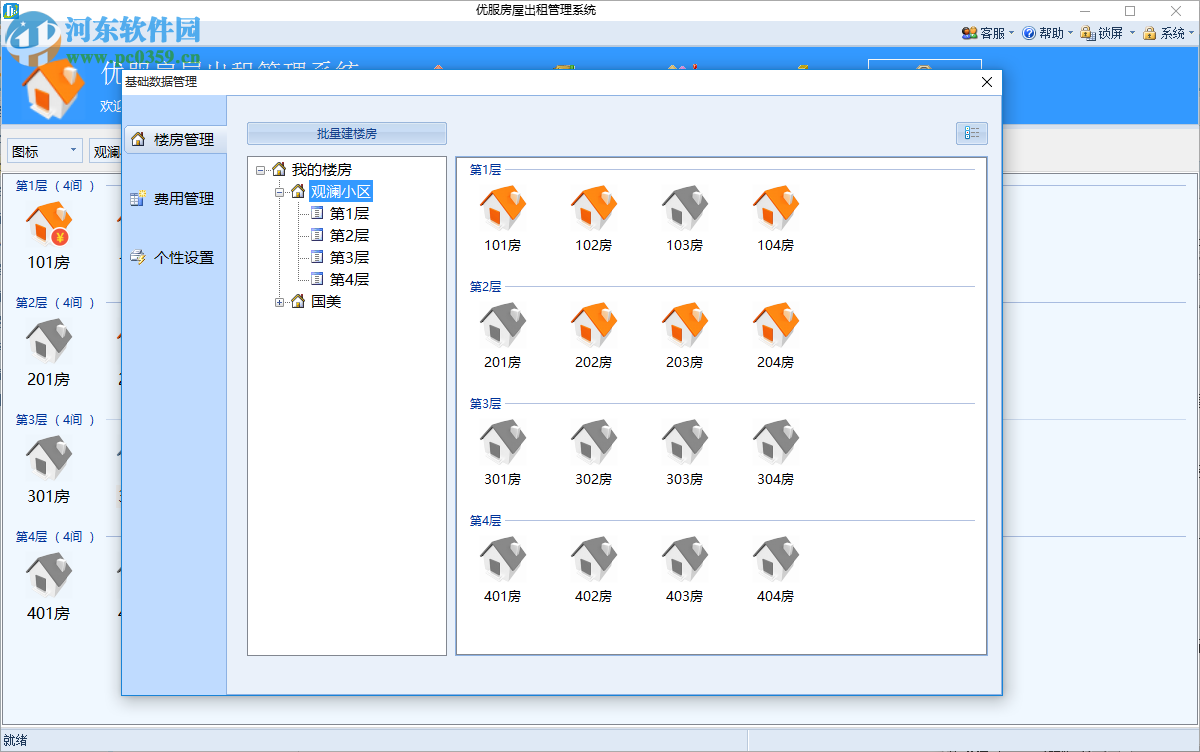Click 第4层 group header in room panel
The image size is (1200, 752).
(x=485, y=521)
